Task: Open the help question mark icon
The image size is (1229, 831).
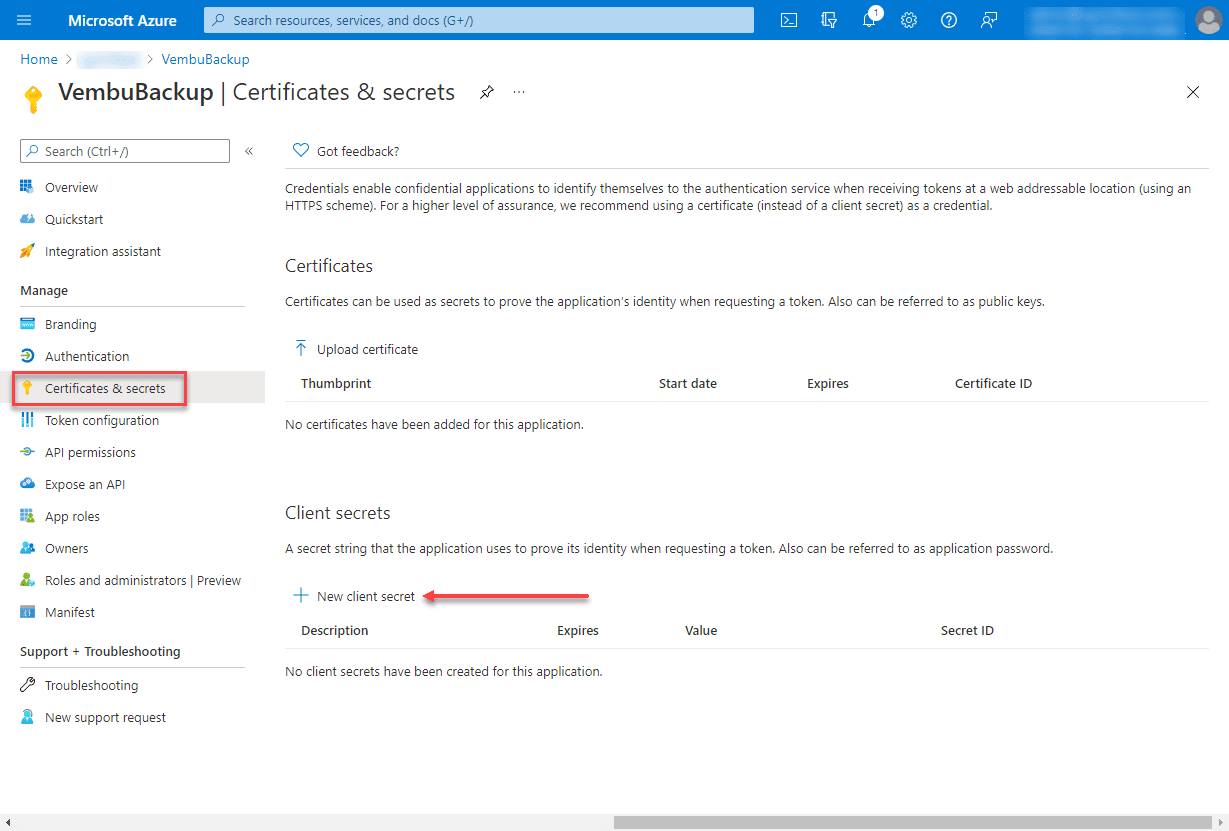Action: [x=949, y=20]
